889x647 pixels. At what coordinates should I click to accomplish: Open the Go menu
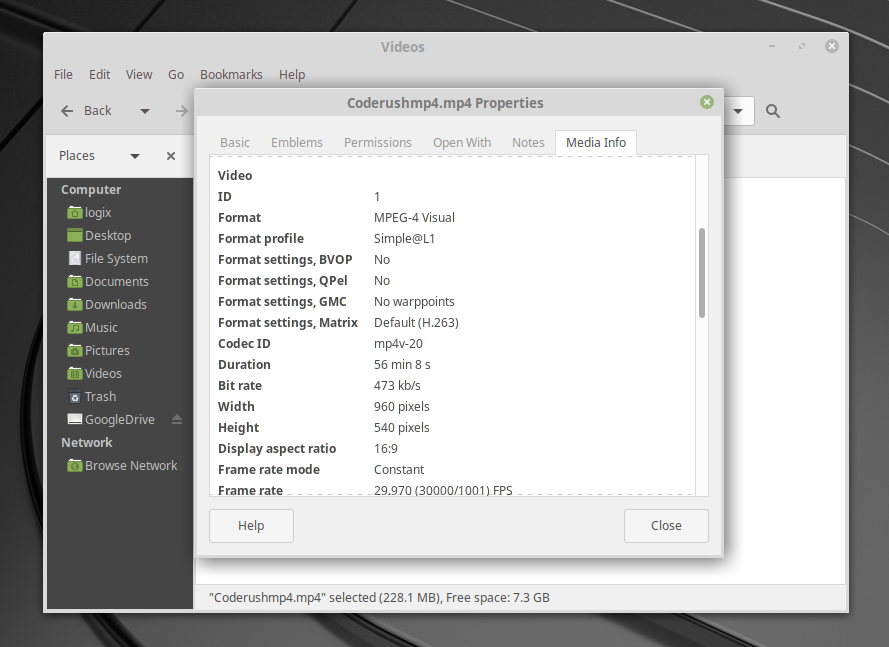[x=176, y=74]
